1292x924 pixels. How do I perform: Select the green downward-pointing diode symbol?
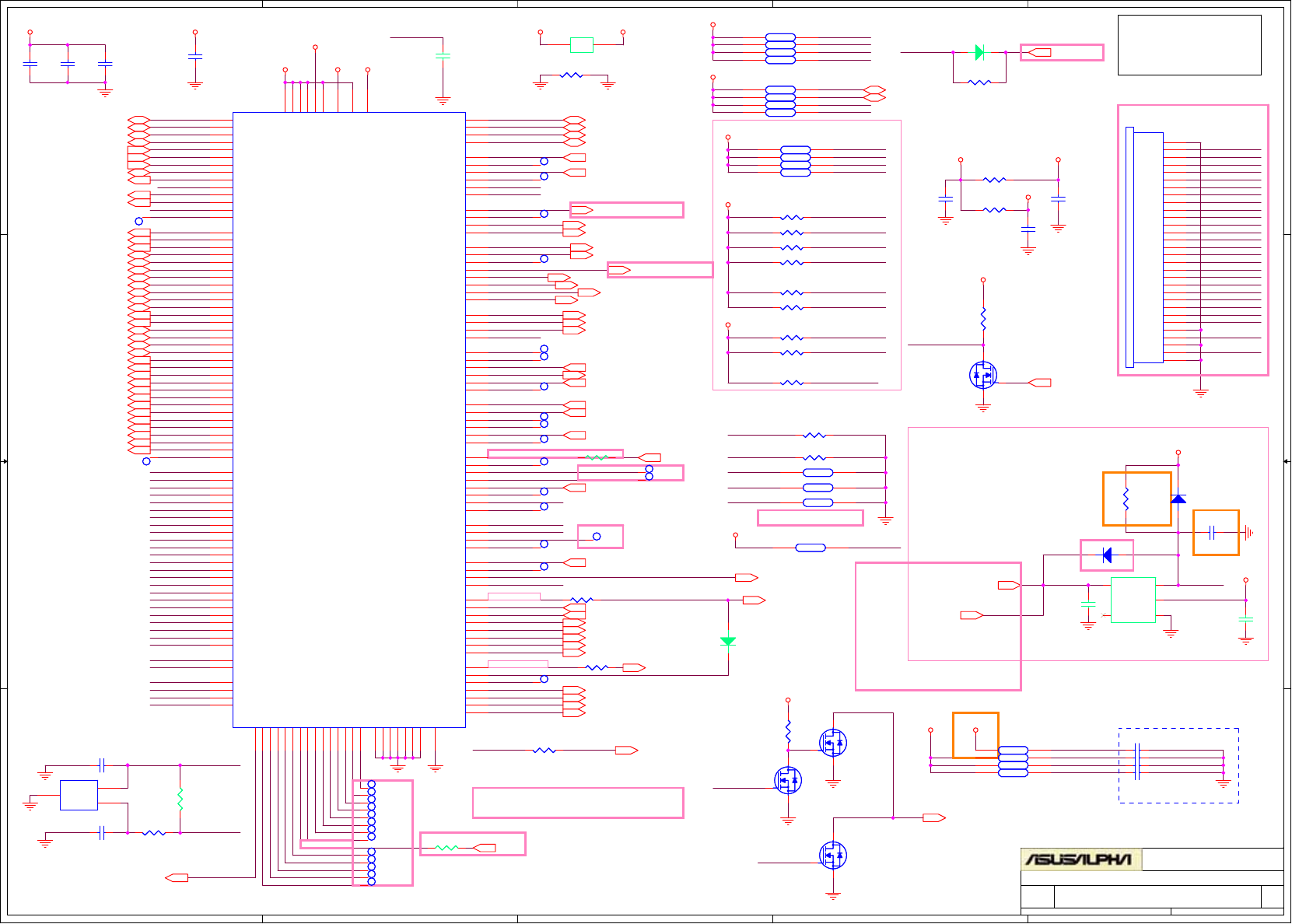pos(728,641)
